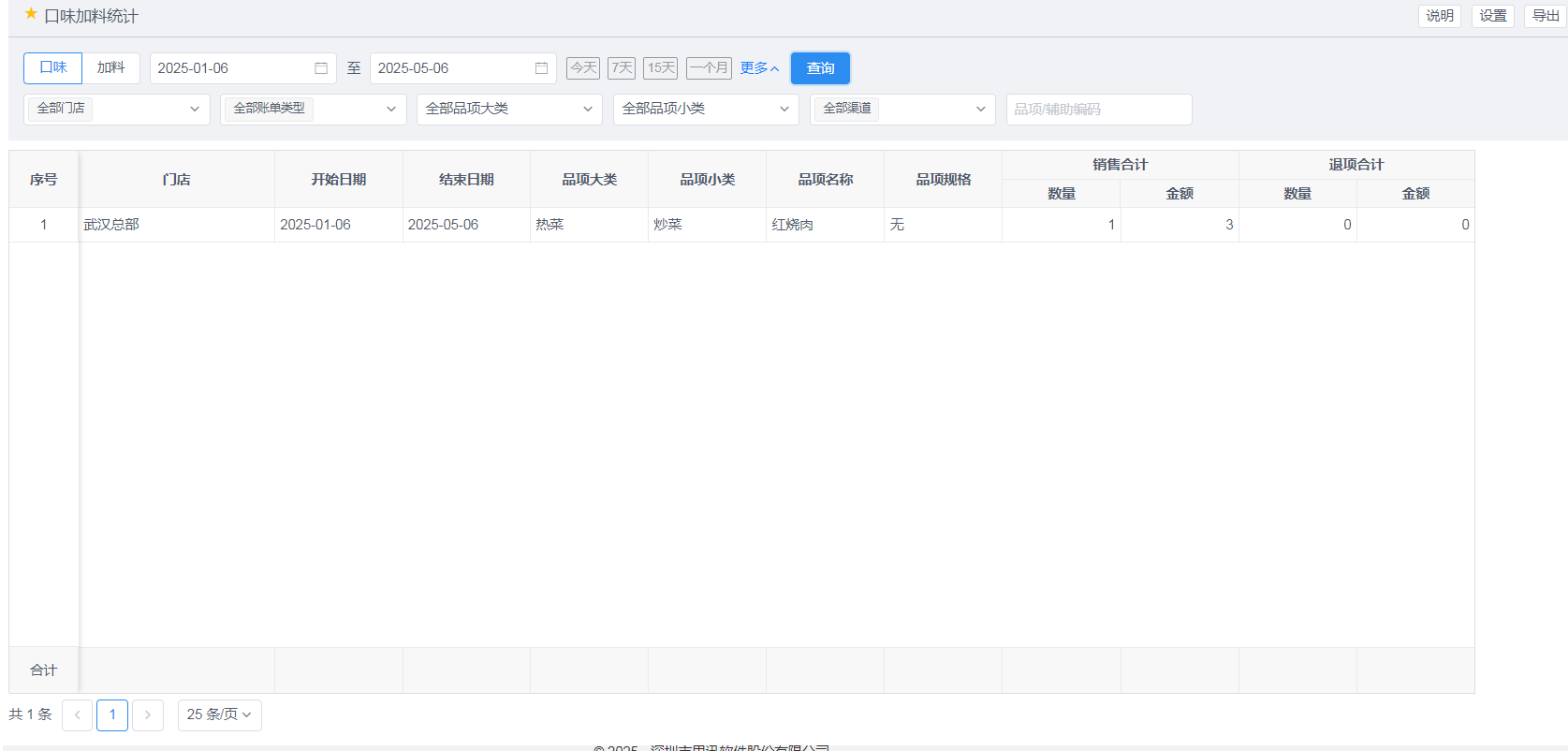Open the 说明 help button
Viewport: 1568px width, 751px height.
1440,16
